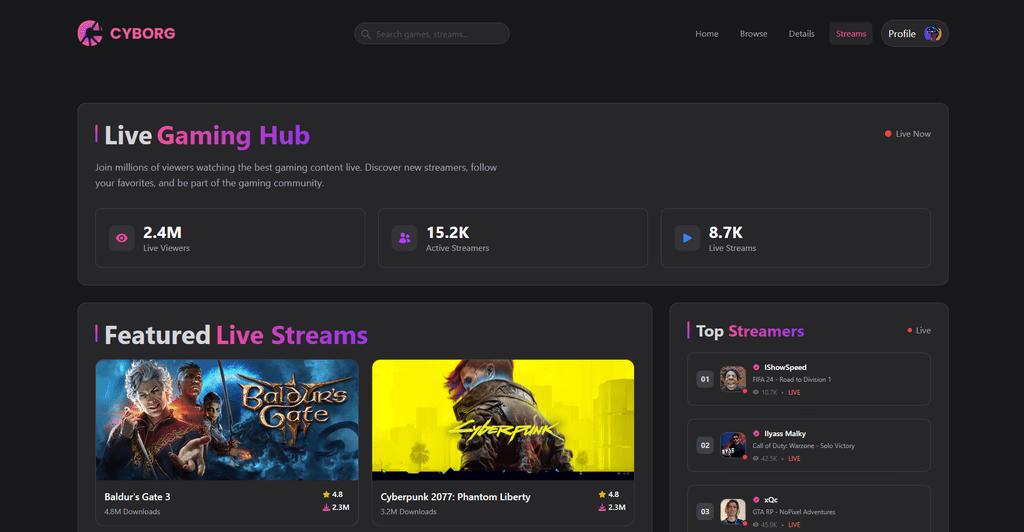
Task: Click the verified badge next to Ilyass Malky
Action: click(x=756, y=433)
